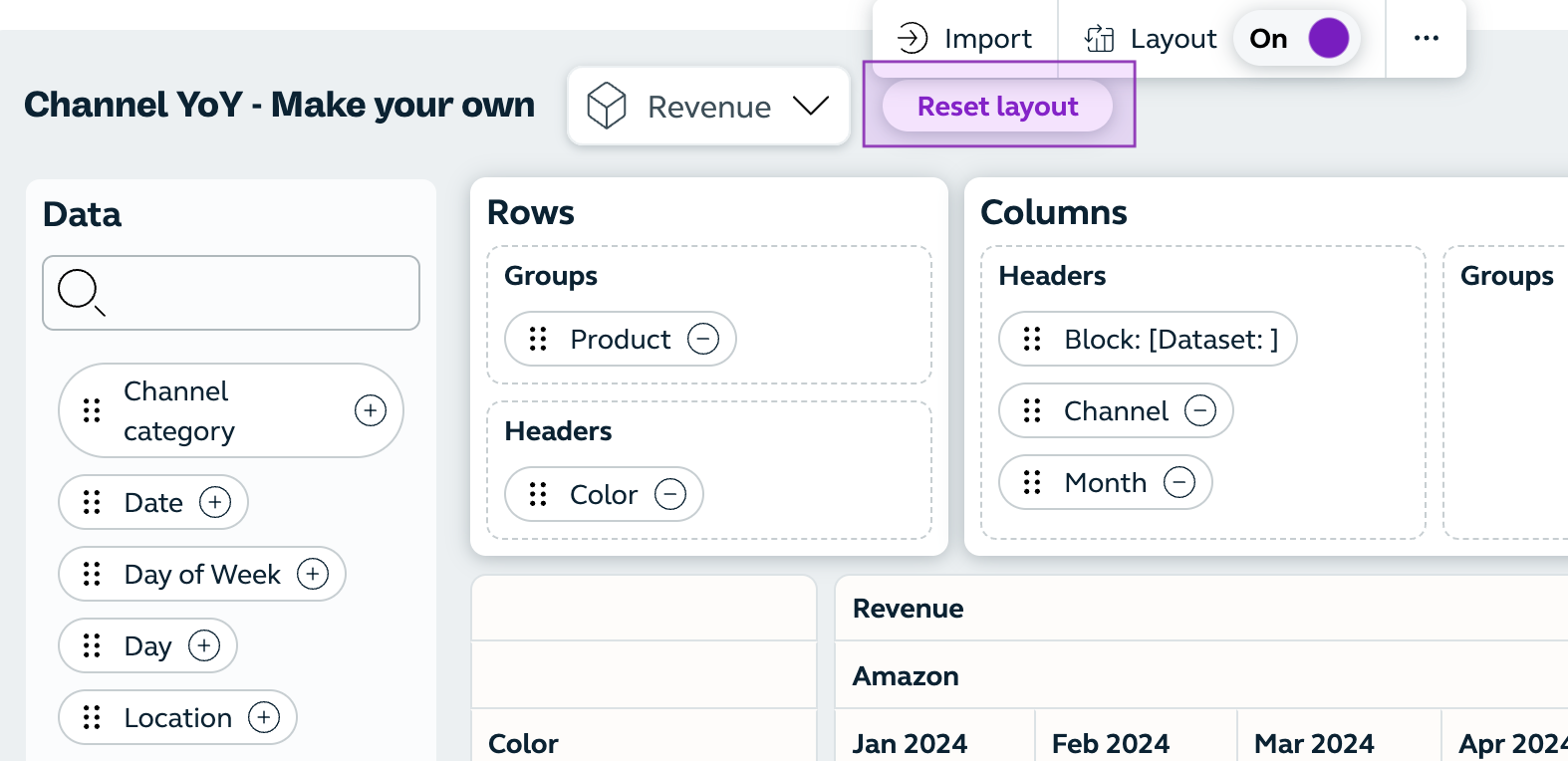Click the Layout toolbar item
This screenshot has height=761, width=1568.
(1151, 39)
